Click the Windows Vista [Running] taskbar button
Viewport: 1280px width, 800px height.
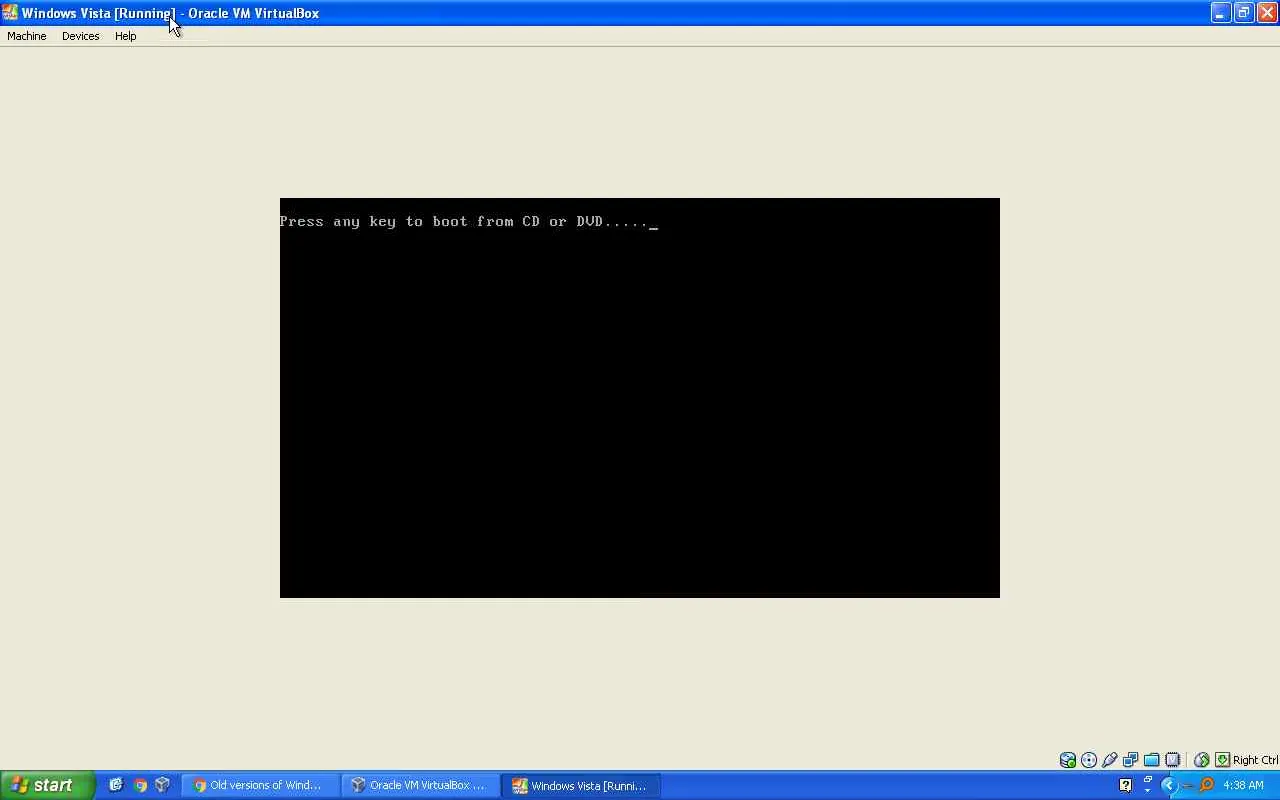pyautogui.click(x=581, y=786)
